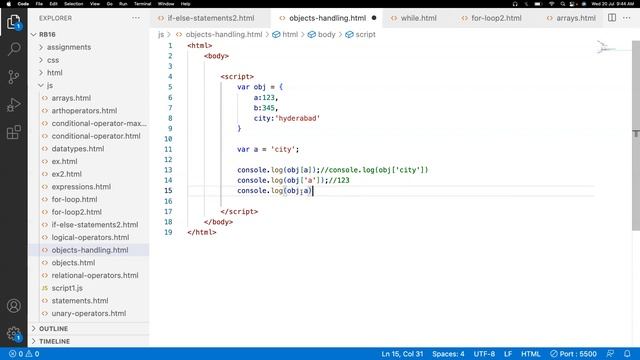Screen dimensions: 640x360
Task: Click HTML language mode status item
Action: (x=531, y=354)
